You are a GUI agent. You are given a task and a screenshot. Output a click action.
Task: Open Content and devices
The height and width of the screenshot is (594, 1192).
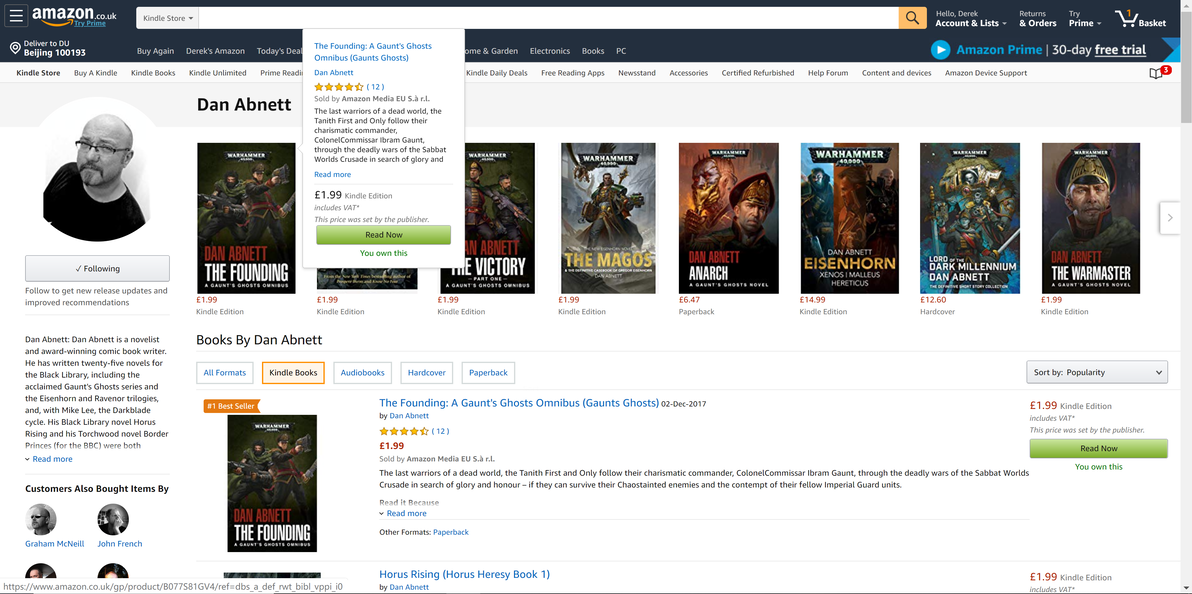[896, 73]
